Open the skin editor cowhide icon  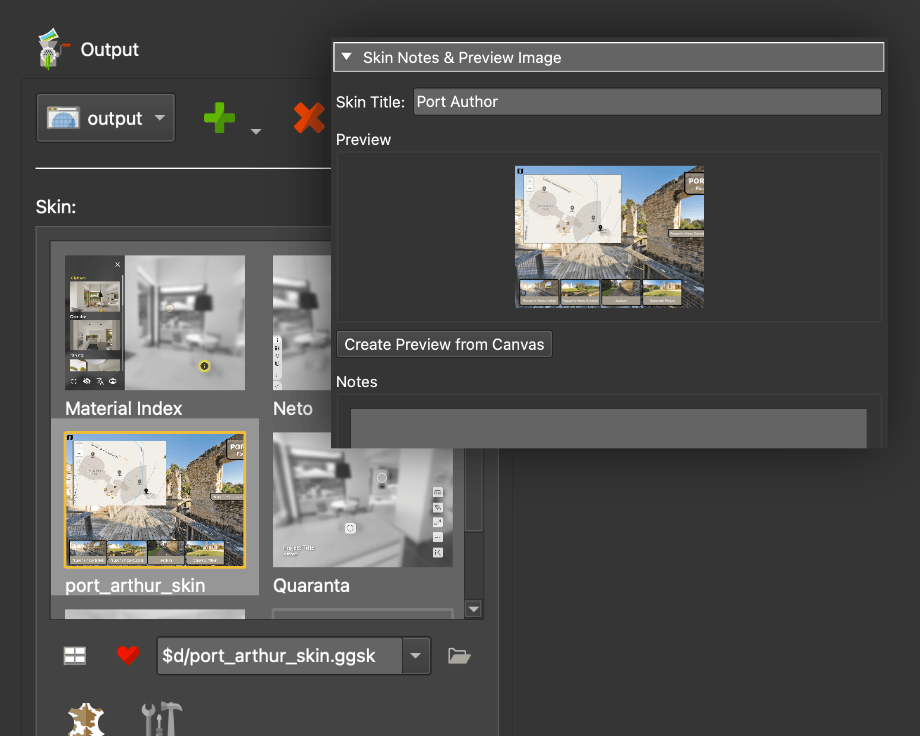click(87, 719)
